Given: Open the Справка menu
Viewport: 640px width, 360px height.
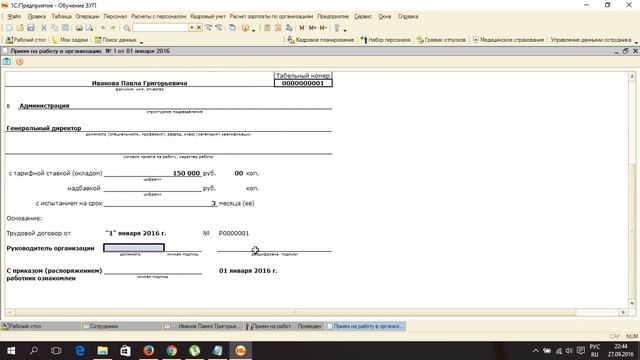Looking at the screenshot, I should coord(408,17).
